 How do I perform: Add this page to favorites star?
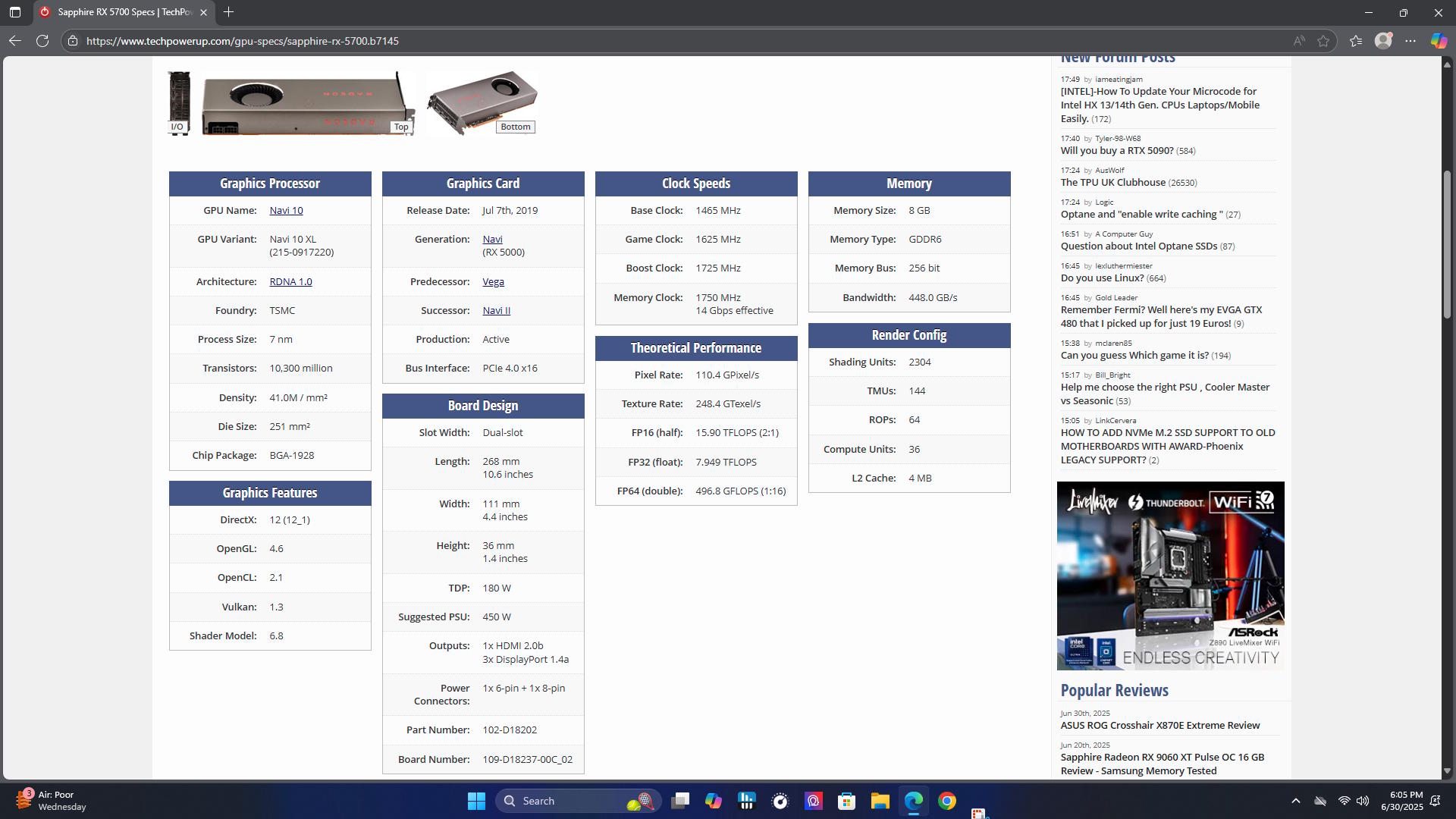[x=1323, y=41]
